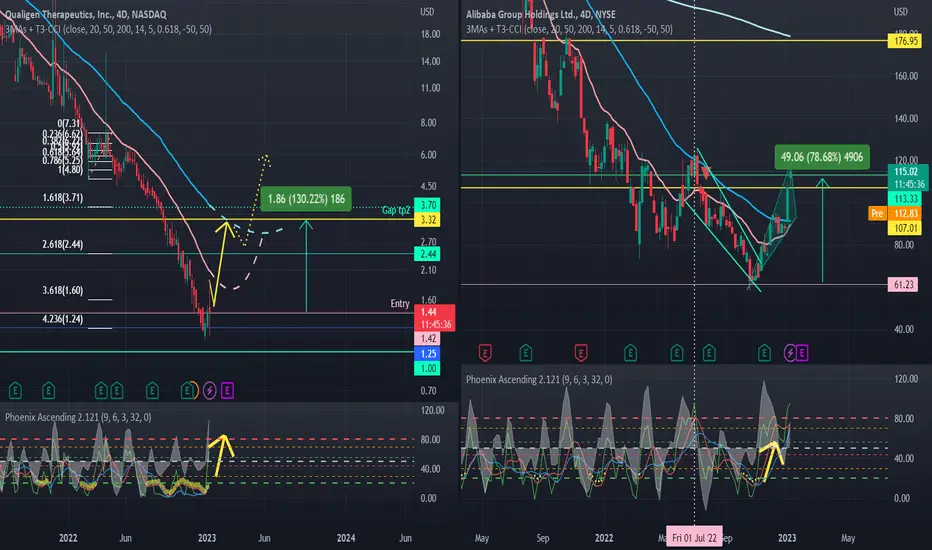Open the leftmost red earnings marker on Alibaba chart

[485, 353]
